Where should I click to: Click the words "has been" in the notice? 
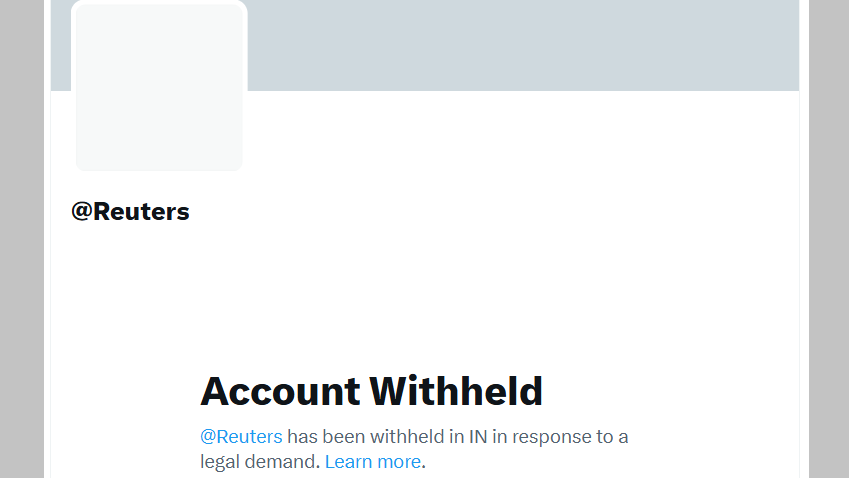click(326, 436)
